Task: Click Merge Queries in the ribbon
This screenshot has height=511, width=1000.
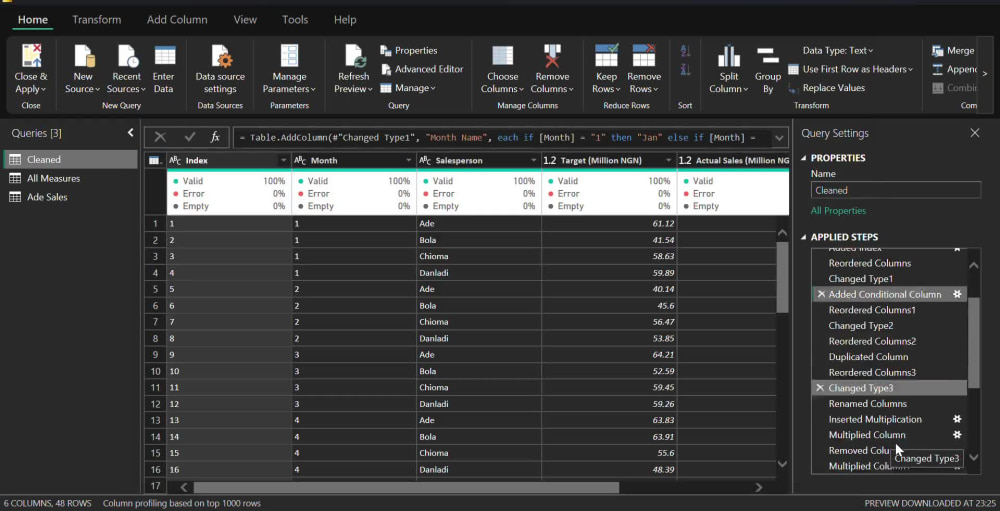Action: click(953, 50)
